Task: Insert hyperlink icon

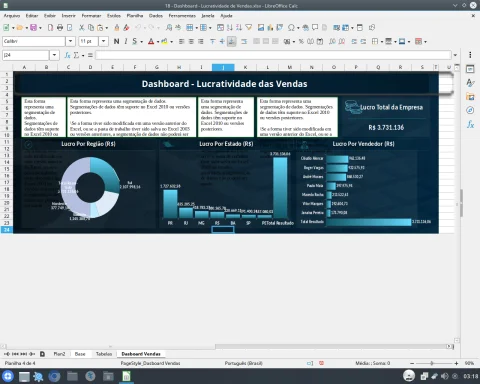Action: tap(305, 28)
